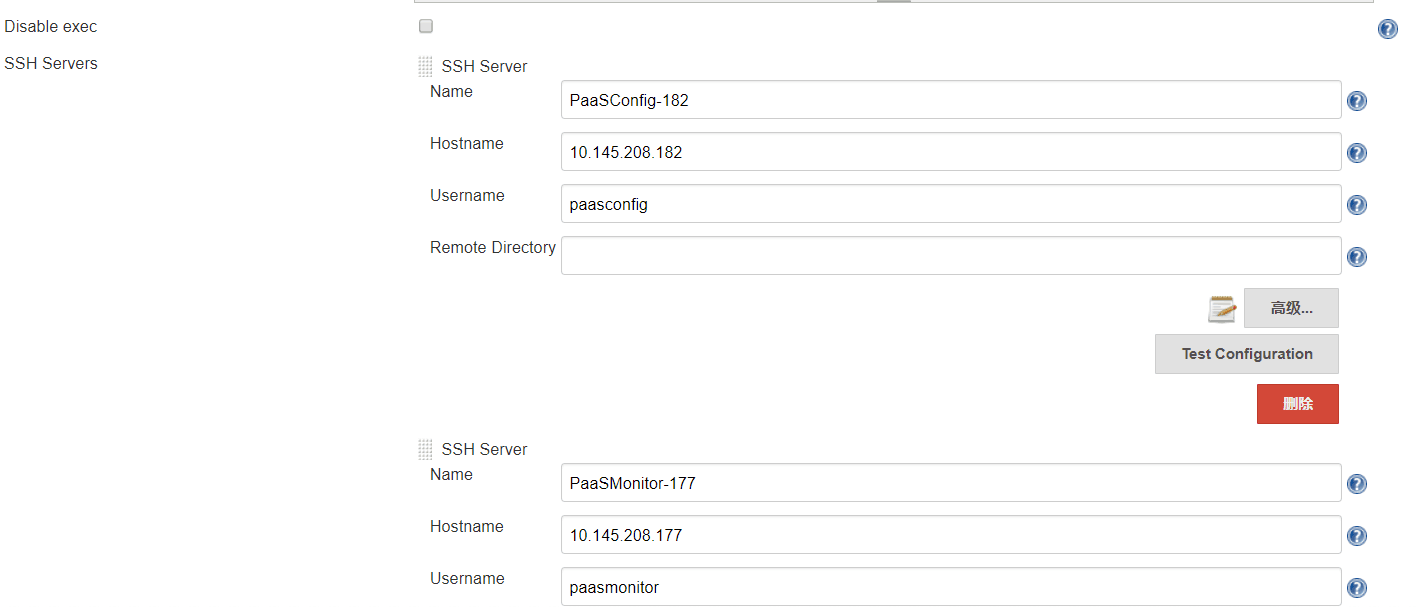
Task: Click the Test Configuration button
Action: click(x=1246, y=354)
